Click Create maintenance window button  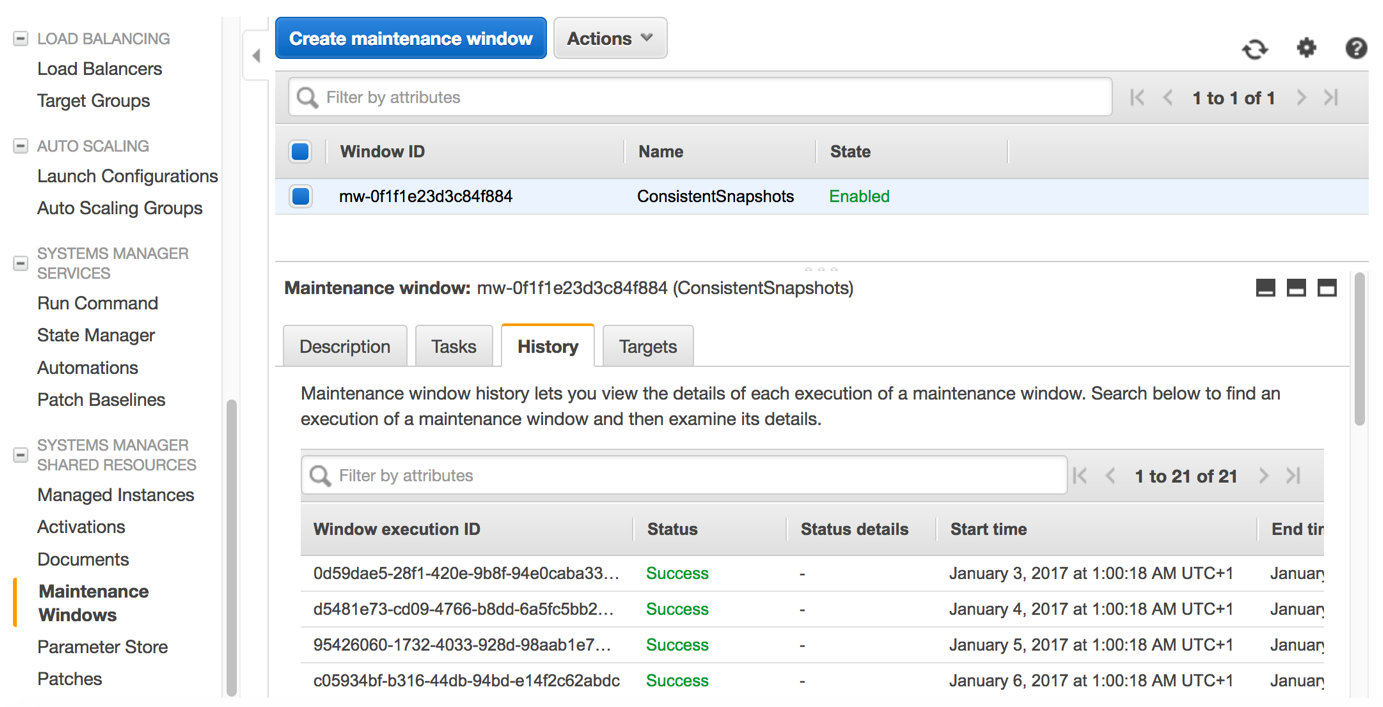click(x=410, y=38)
